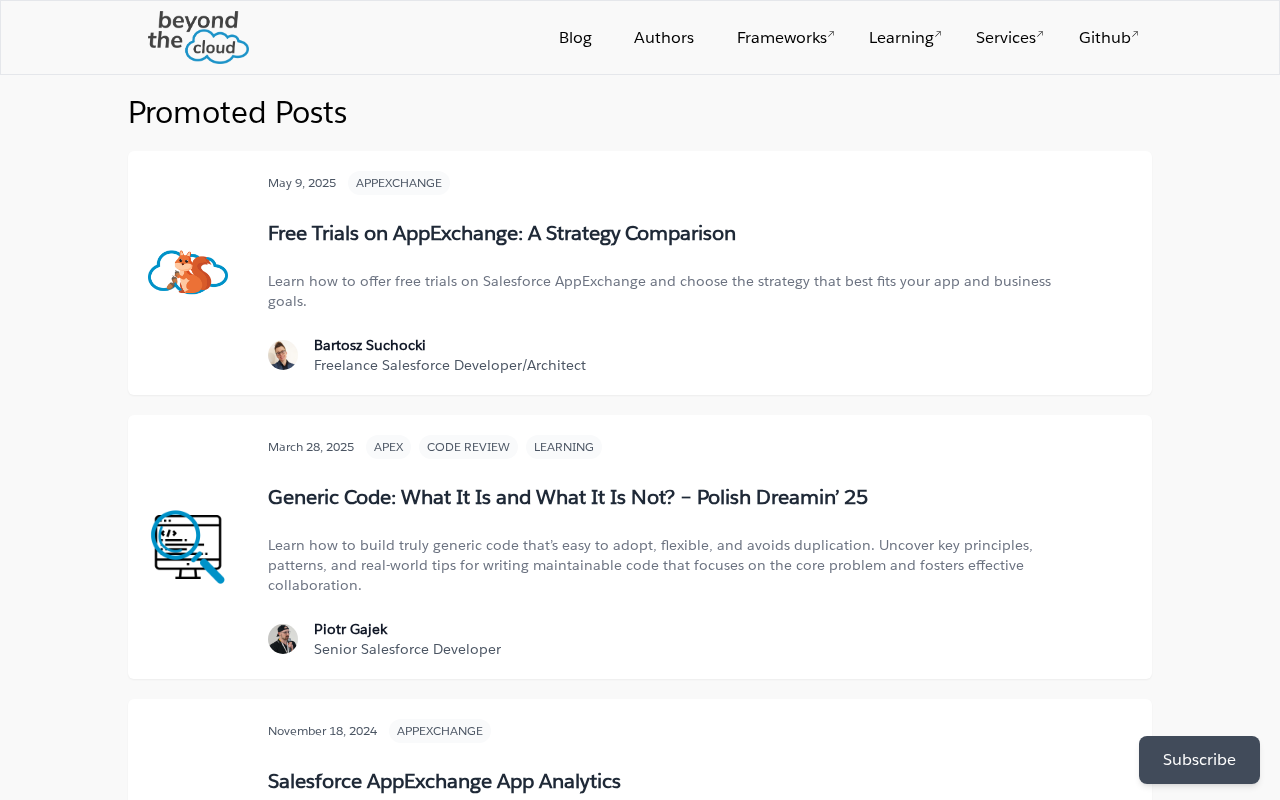Open the Blog menu item

(x=575, y=38)
